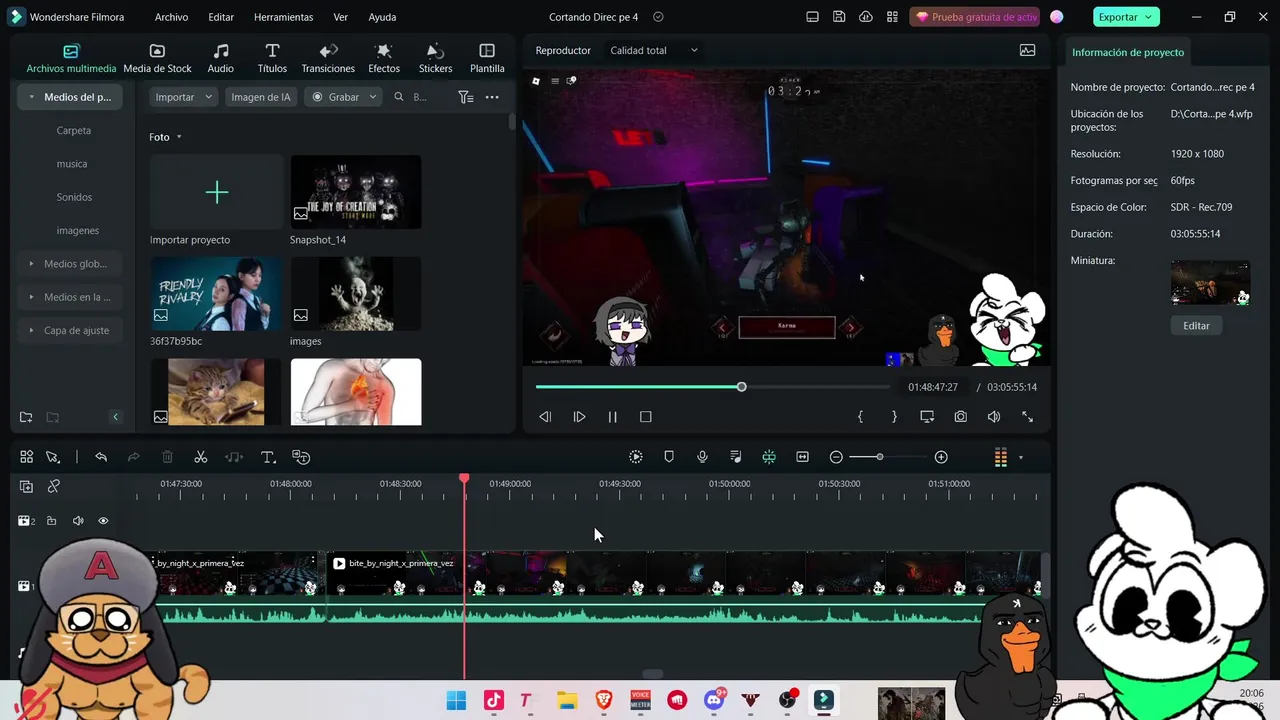This screenshot has height=720, width=1280.
Task: Click Prueba gratuita de activación button
Action: pyautogui.click(x=976, y=17)
